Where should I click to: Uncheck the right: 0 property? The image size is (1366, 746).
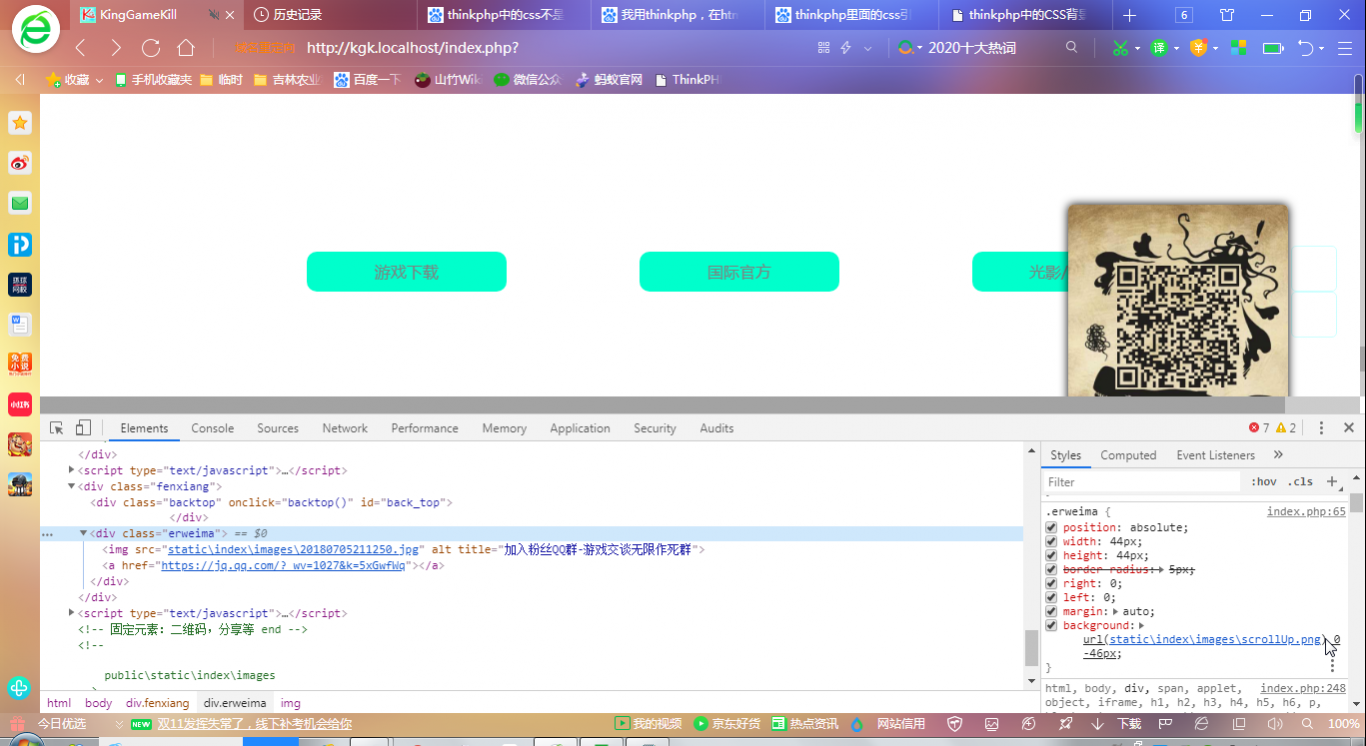(1051, 583)
